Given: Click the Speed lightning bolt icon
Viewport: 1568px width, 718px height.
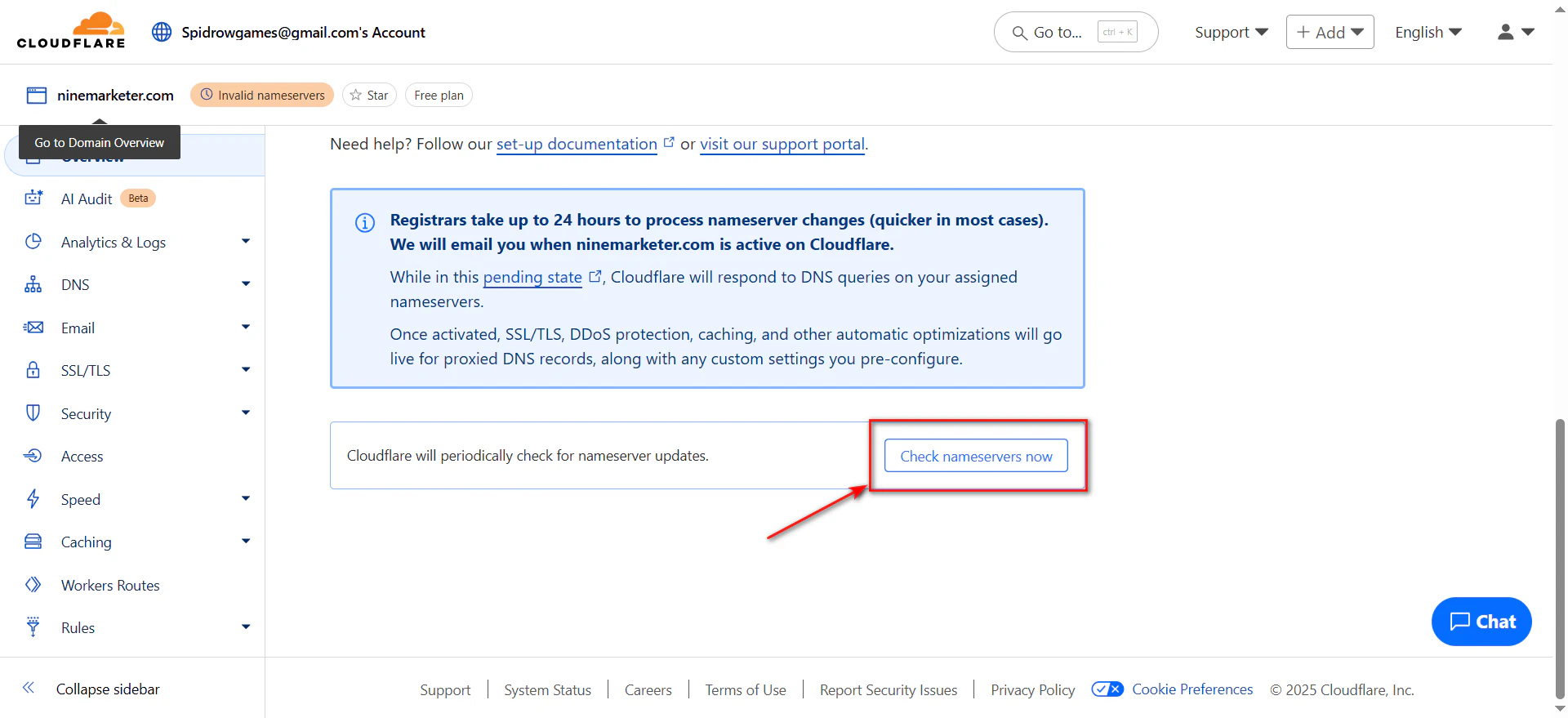Looking at the screenshot, I should (x=33, y=498).
